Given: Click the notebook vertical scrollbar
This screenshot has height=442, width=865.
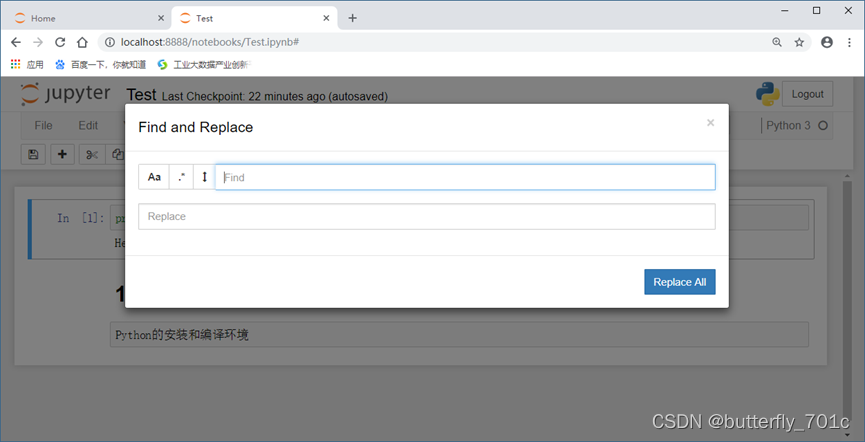Looking at the screenshot, I should pos(848,303).
